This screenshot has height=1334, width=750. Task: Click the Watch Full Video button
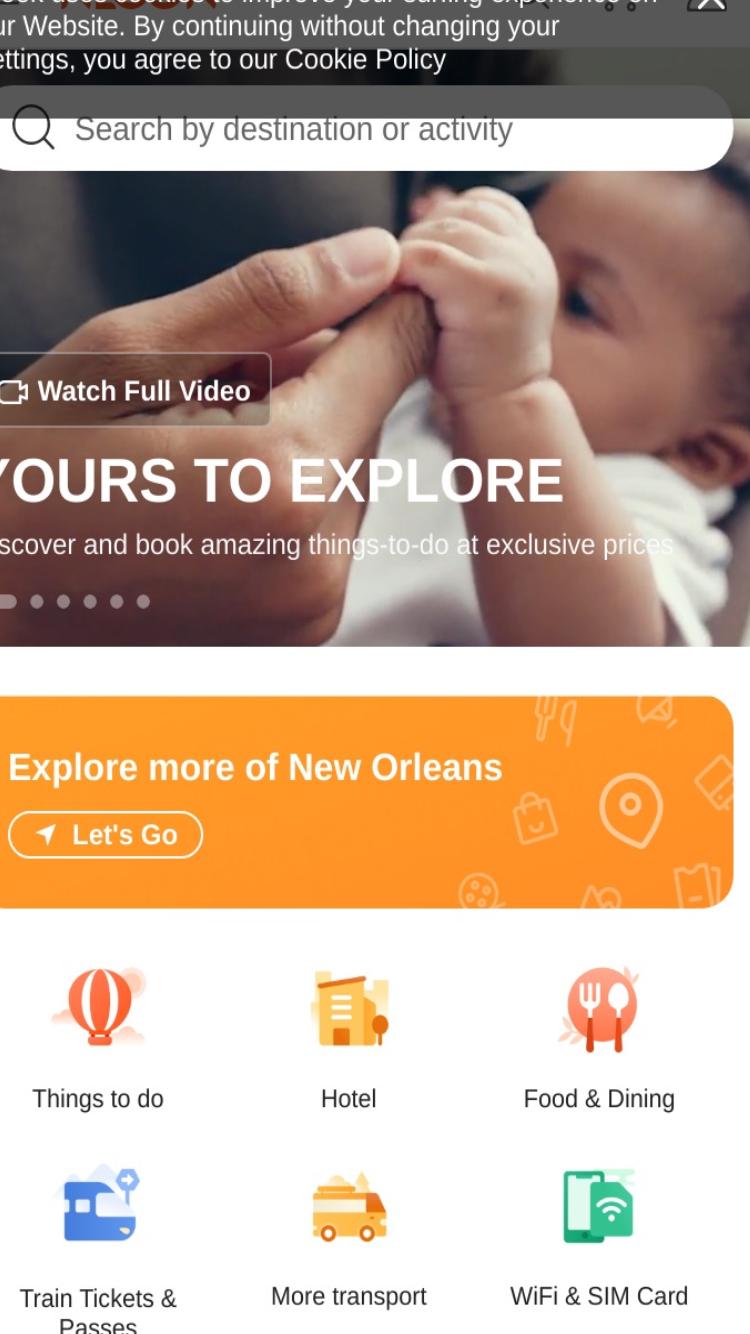(x=133, y=390)
